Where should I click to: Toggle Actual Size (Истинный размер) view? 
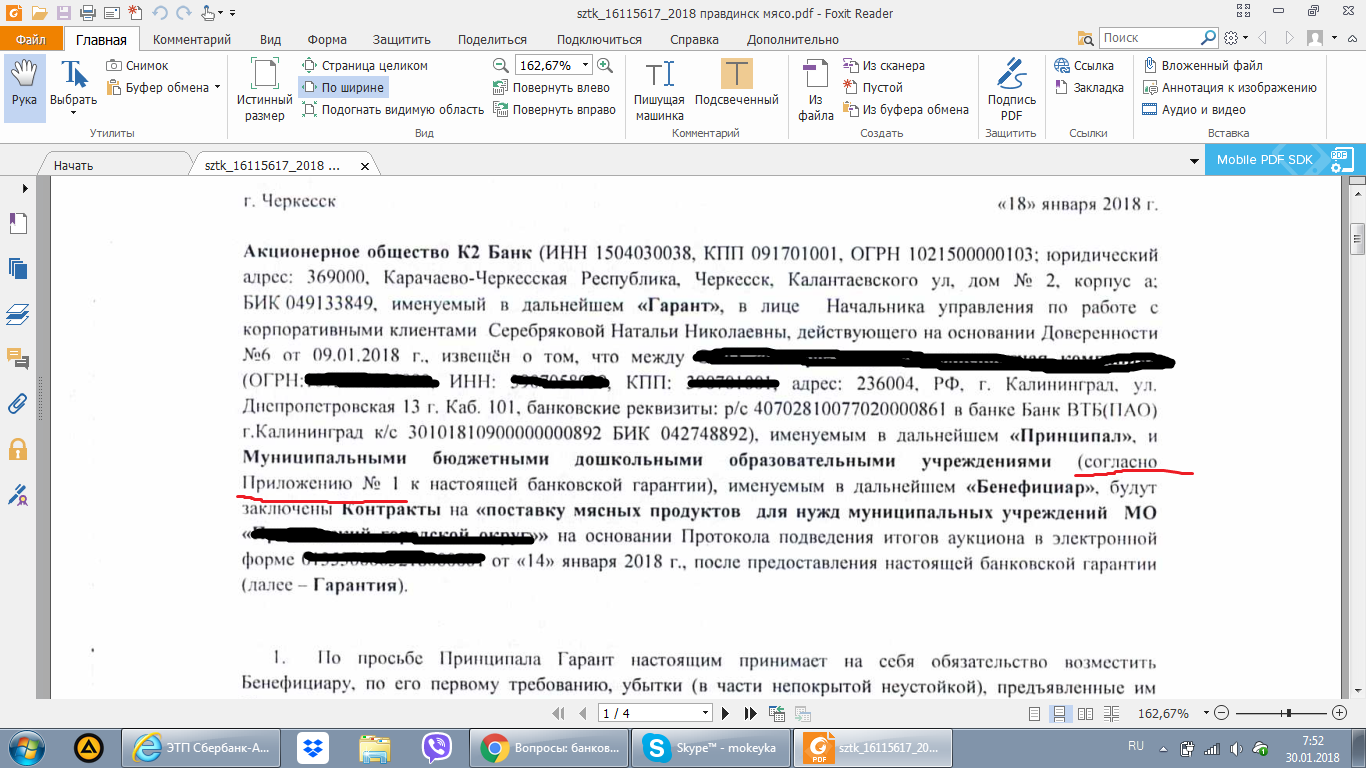264,88
